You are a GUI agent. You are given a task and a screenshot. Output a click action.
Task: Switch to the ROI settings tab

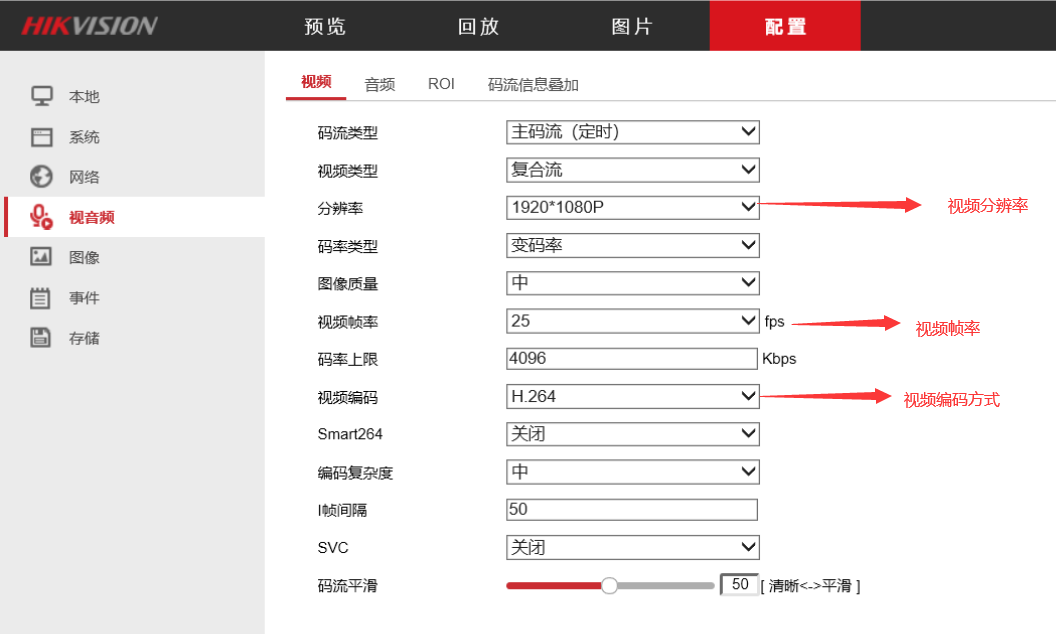coord(441,84)
